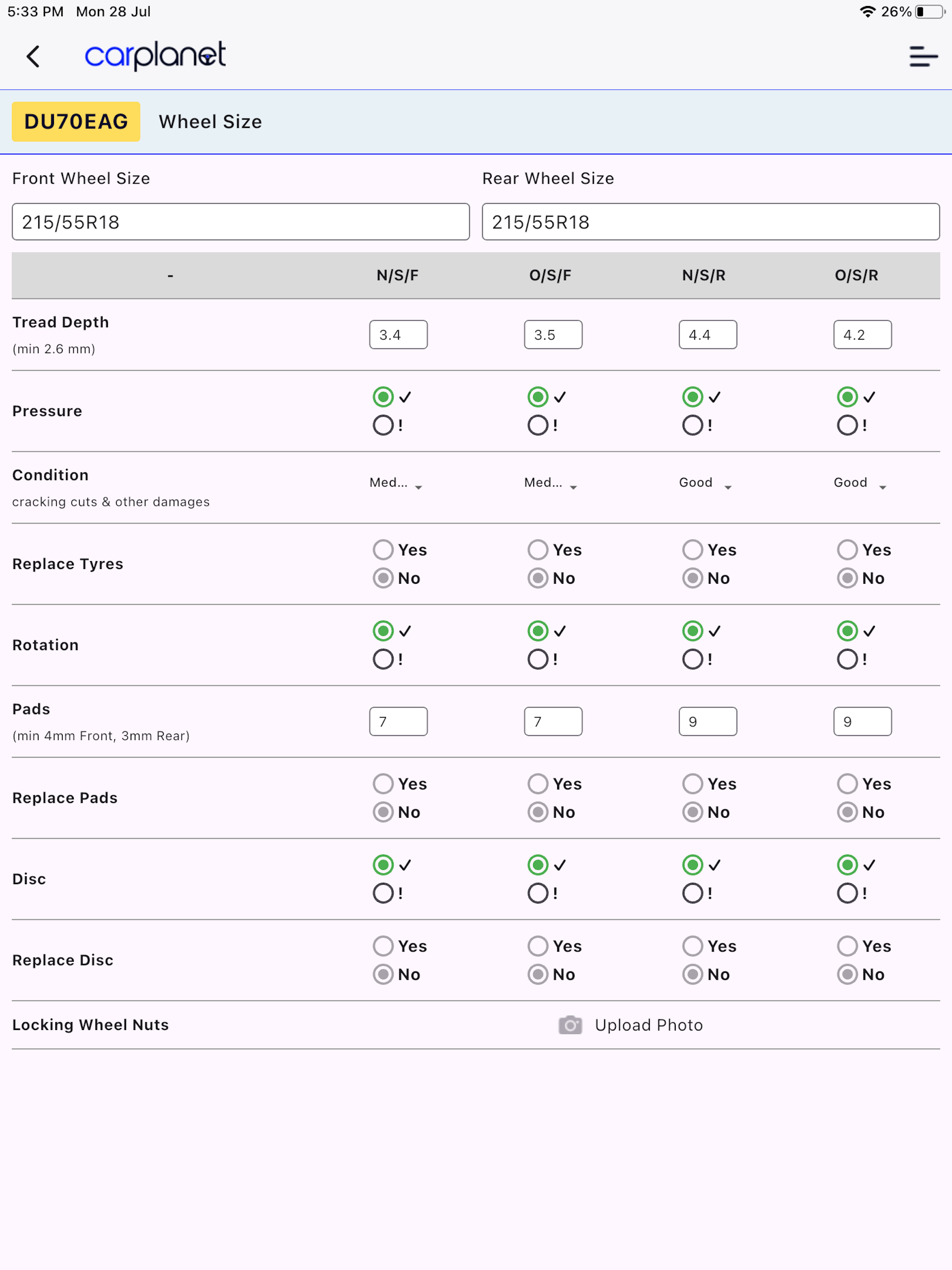The height and width of the screenshot is (1270, 952).
Task: Select O/S/F Rotation OK check radio
Action: coord(538,631)
